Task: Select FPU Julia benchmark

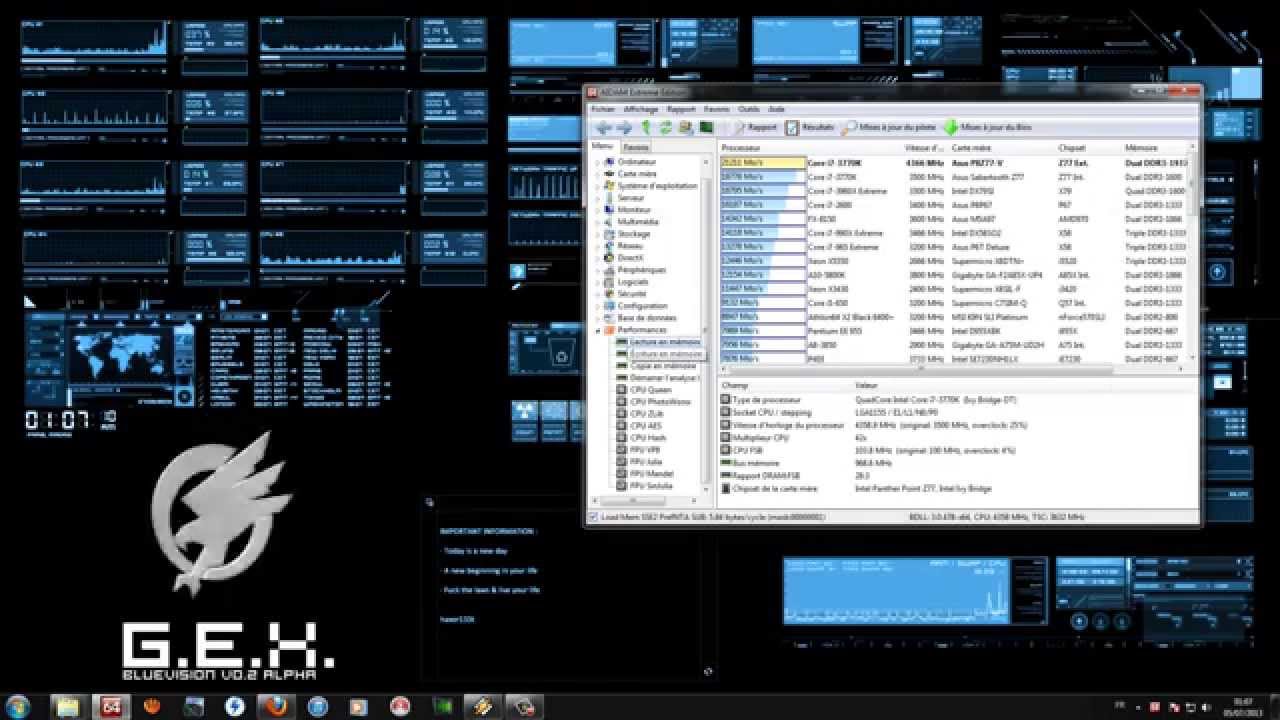Action: click(647, 462)
